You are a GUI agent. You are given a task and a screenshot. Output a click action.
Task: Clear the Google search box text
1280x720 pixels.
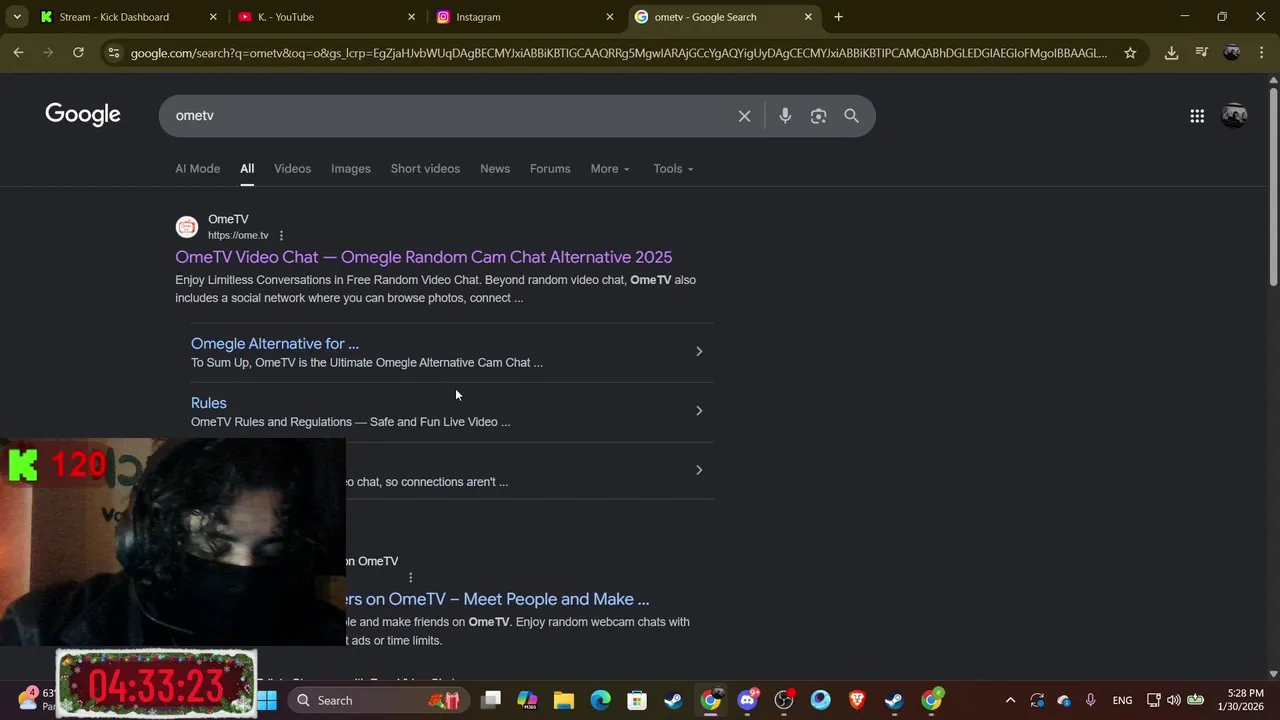(744, 116)
